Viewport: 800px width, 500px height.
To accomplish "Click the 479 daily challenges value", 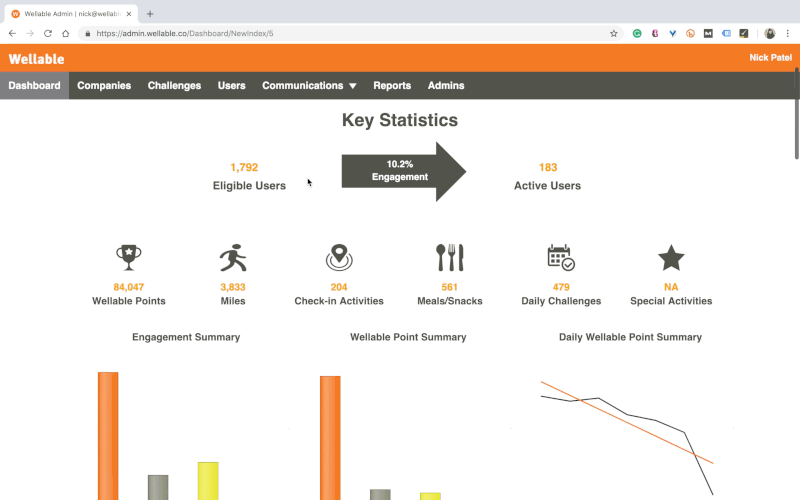I will coord(561,287).
